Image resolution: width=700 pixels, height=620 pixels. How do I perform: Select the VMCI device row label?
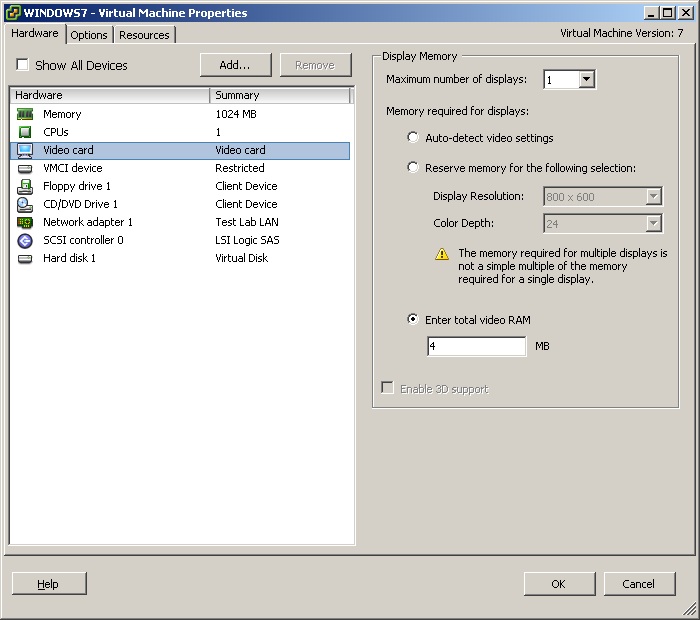(73, 168)
